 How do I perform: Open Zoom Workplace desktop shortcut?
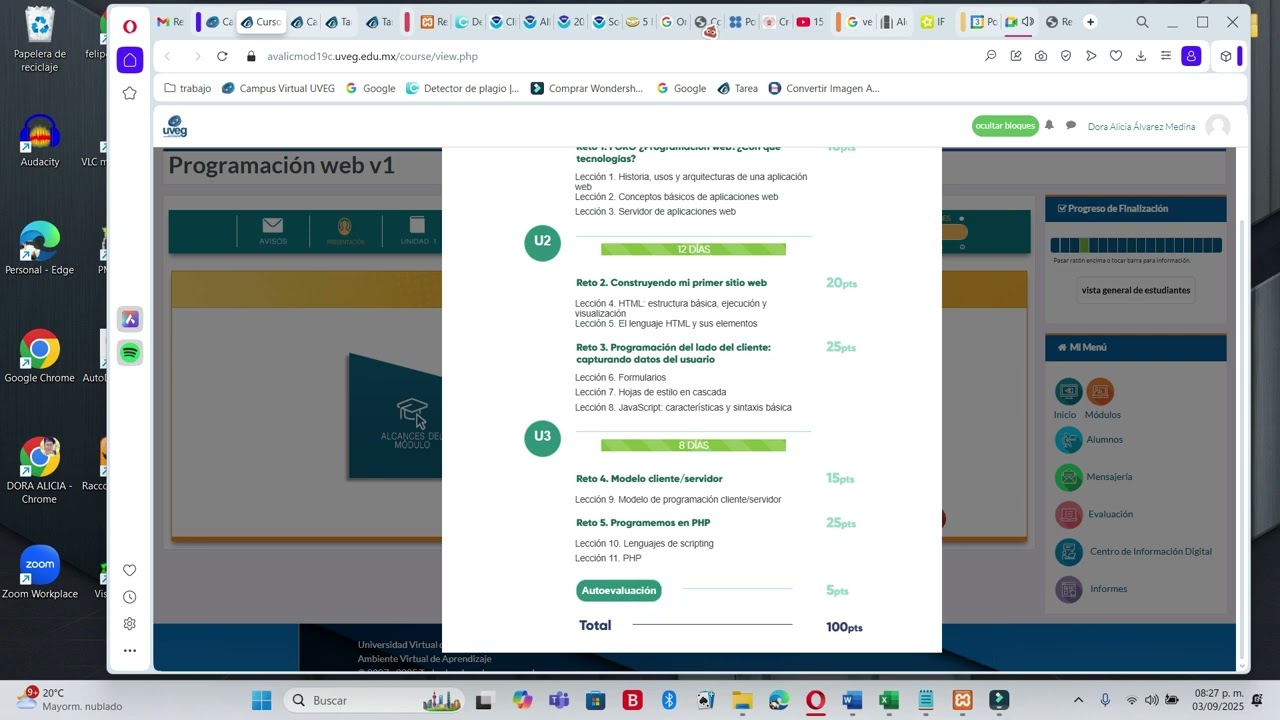click(x=40, y=573)
